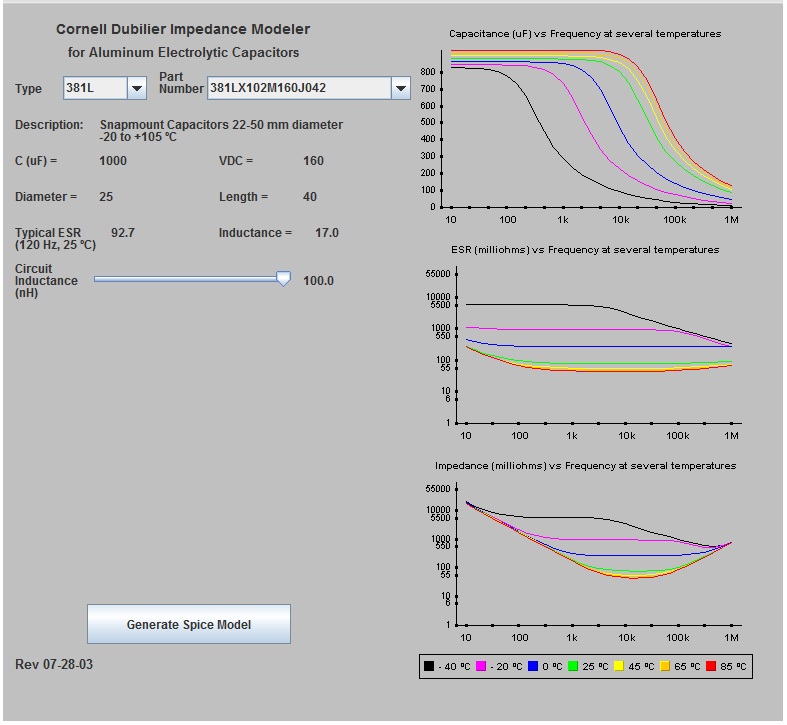Click the ESR vs Frequency chart title
This screenshot has height=725, width=787.
(x=585, y=250)
